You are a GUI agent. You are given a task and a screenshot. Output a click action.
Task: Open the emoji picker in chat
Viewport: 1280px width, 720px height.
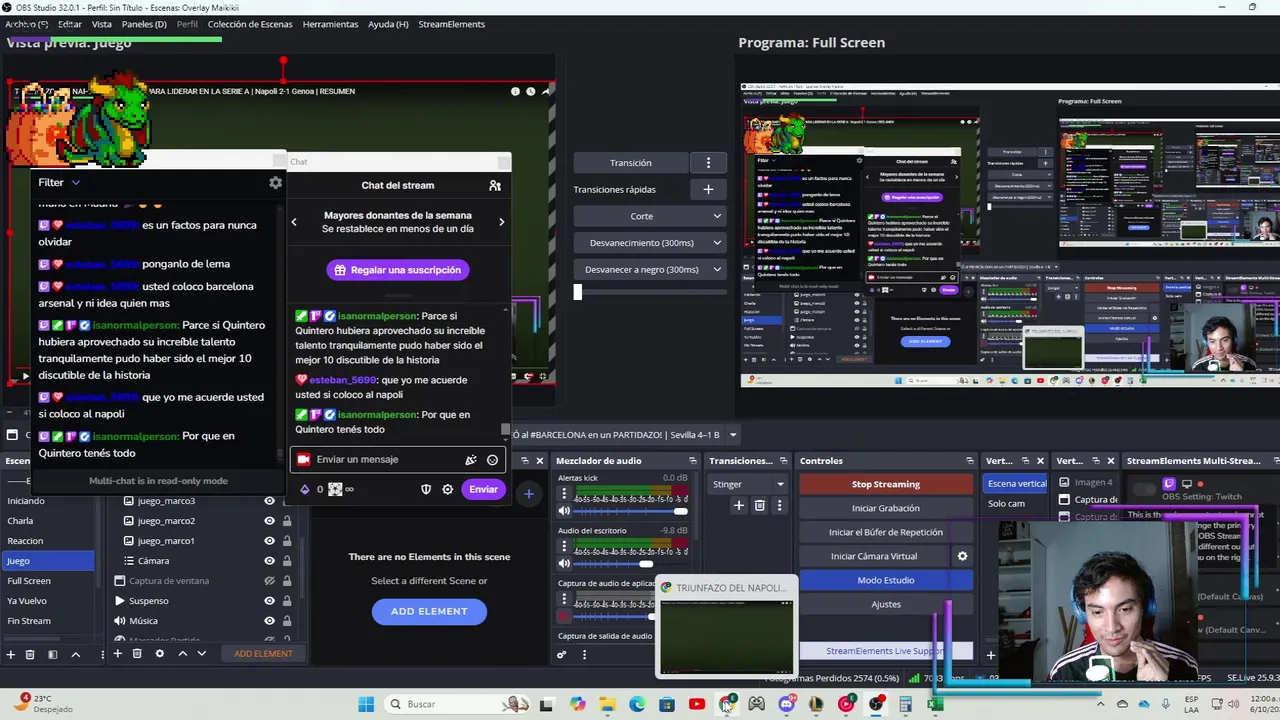[492, 460]
